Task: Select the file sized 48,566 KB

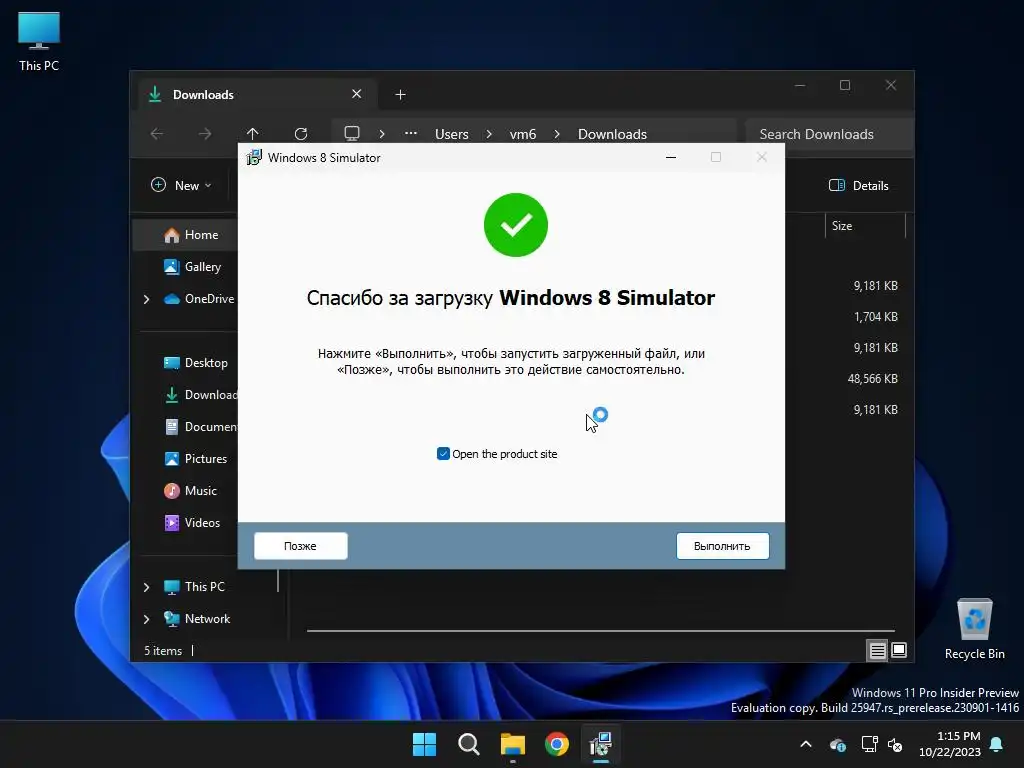Action: point(872,379)
